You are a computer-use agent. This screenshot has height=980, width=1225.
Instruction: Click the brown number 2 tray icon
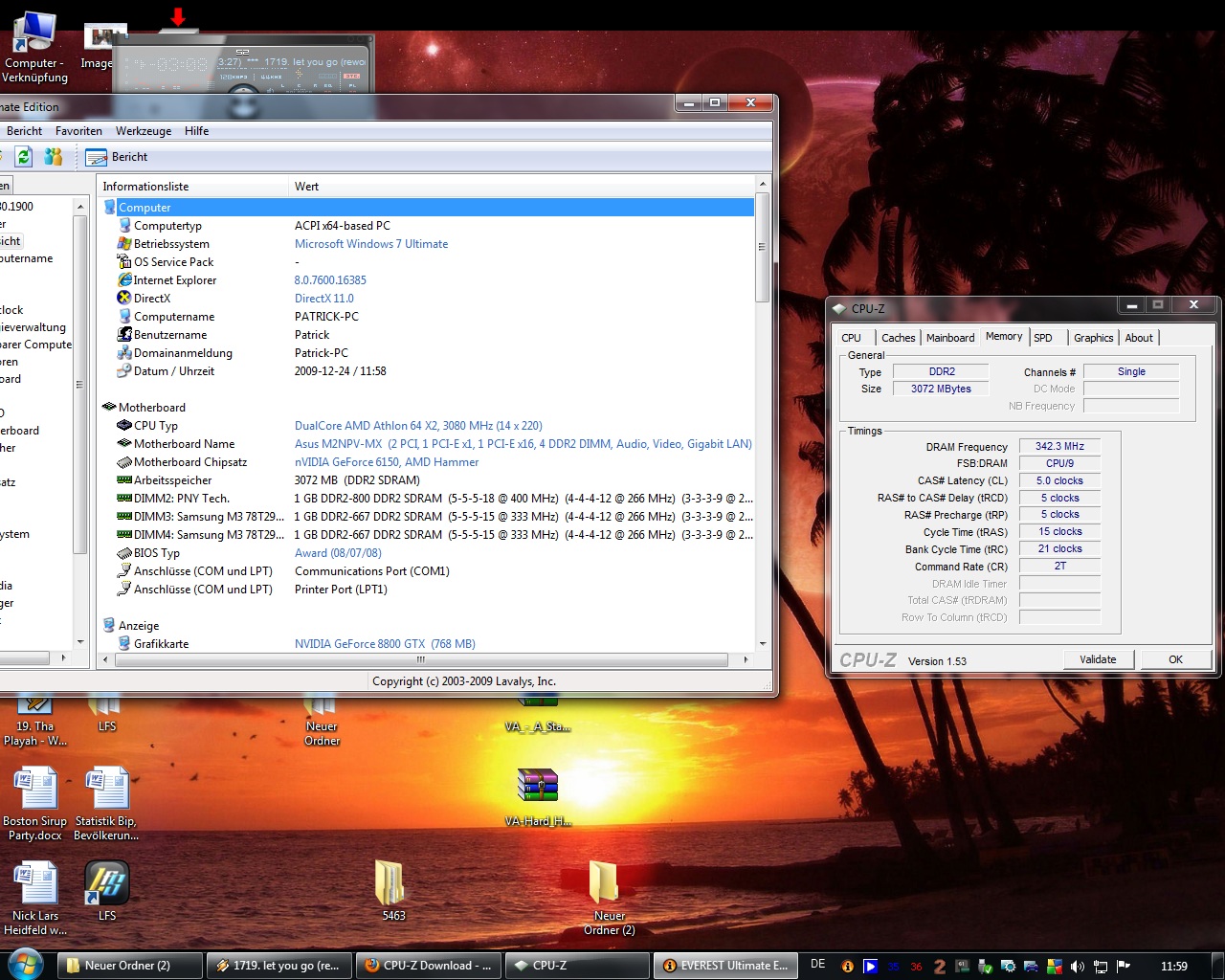[x=940, y=967]
